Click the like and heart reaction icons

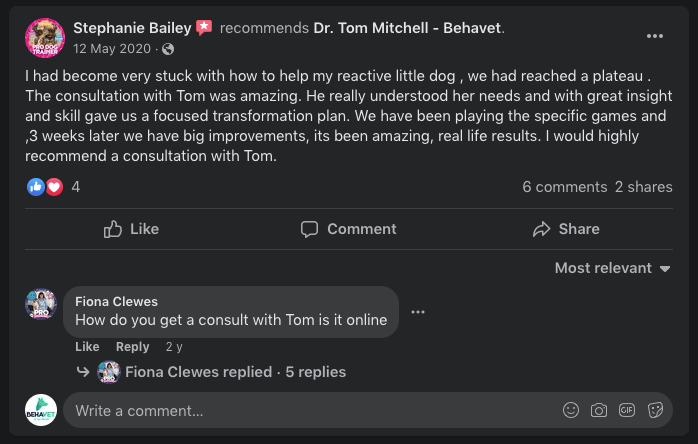click(x=46, y=187)
